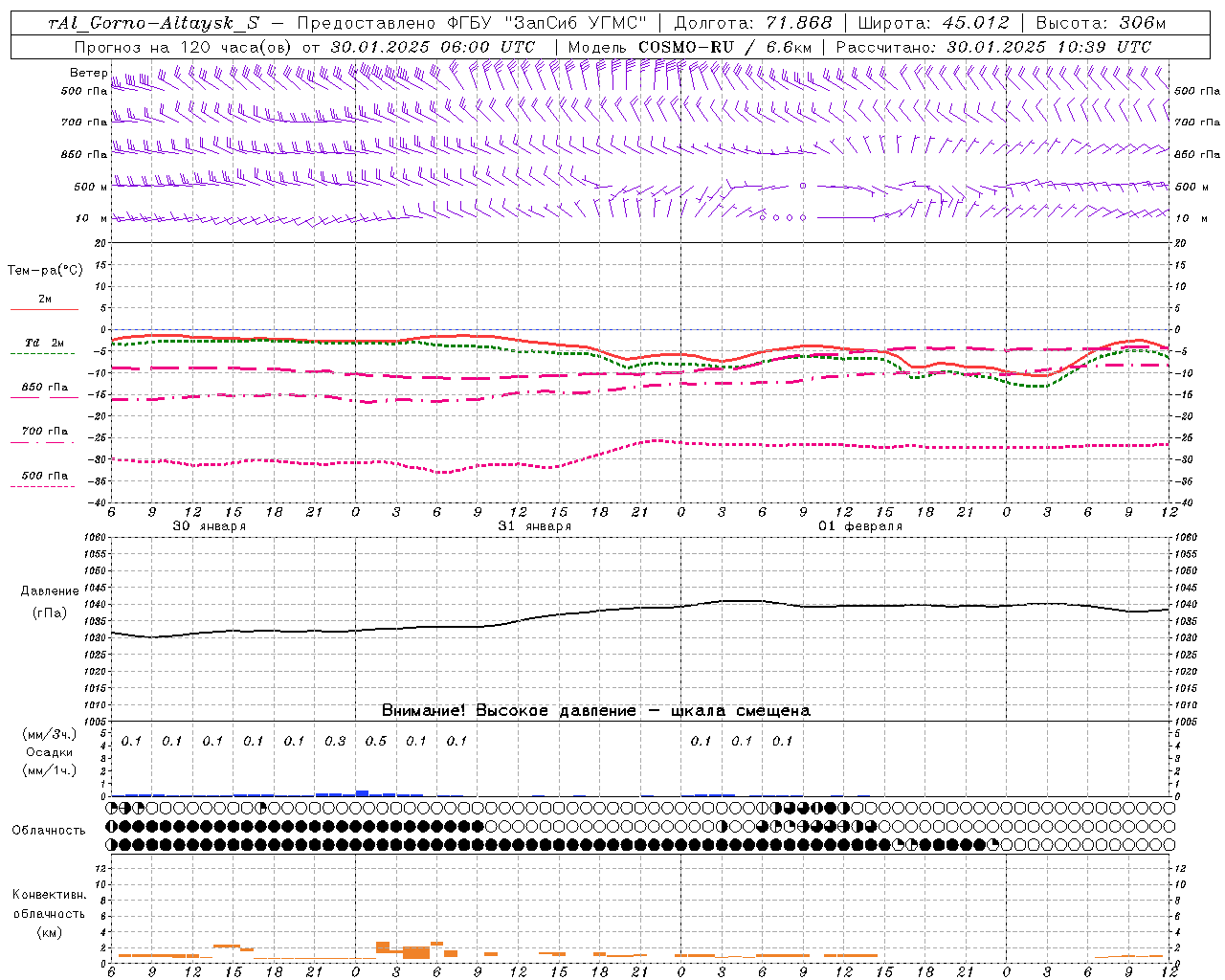
Task: Click the warning 'Внимание! Высокое давление — шкала смещена'
Action: click(x=596, y=711)
